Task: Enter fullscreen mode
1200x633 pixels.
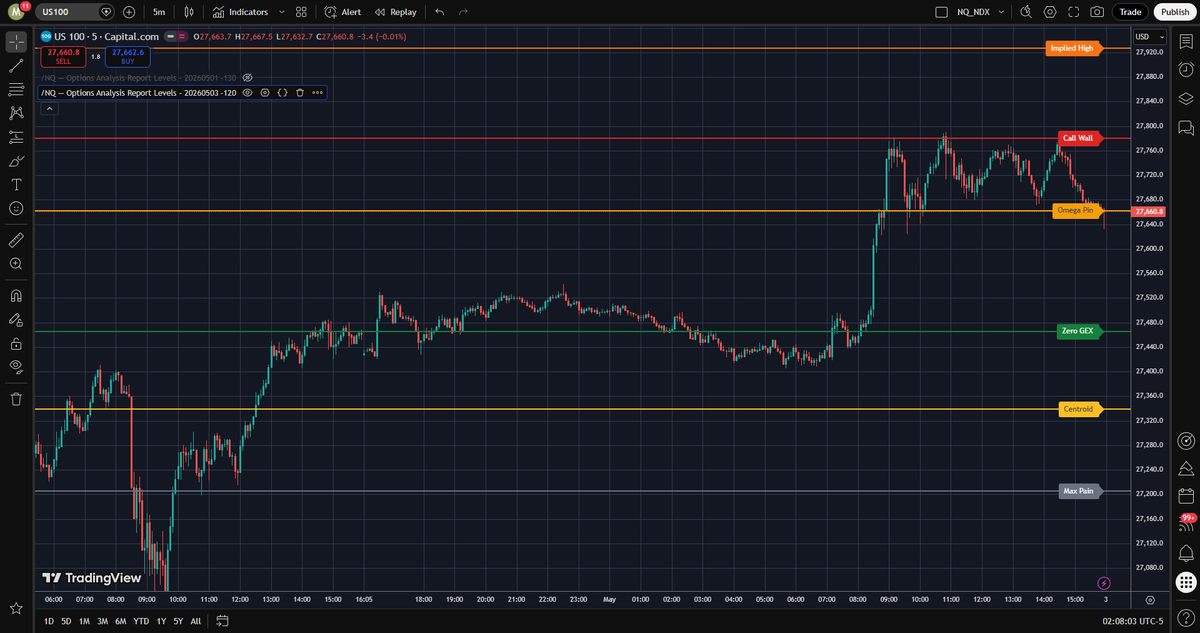Action: 1074,12
